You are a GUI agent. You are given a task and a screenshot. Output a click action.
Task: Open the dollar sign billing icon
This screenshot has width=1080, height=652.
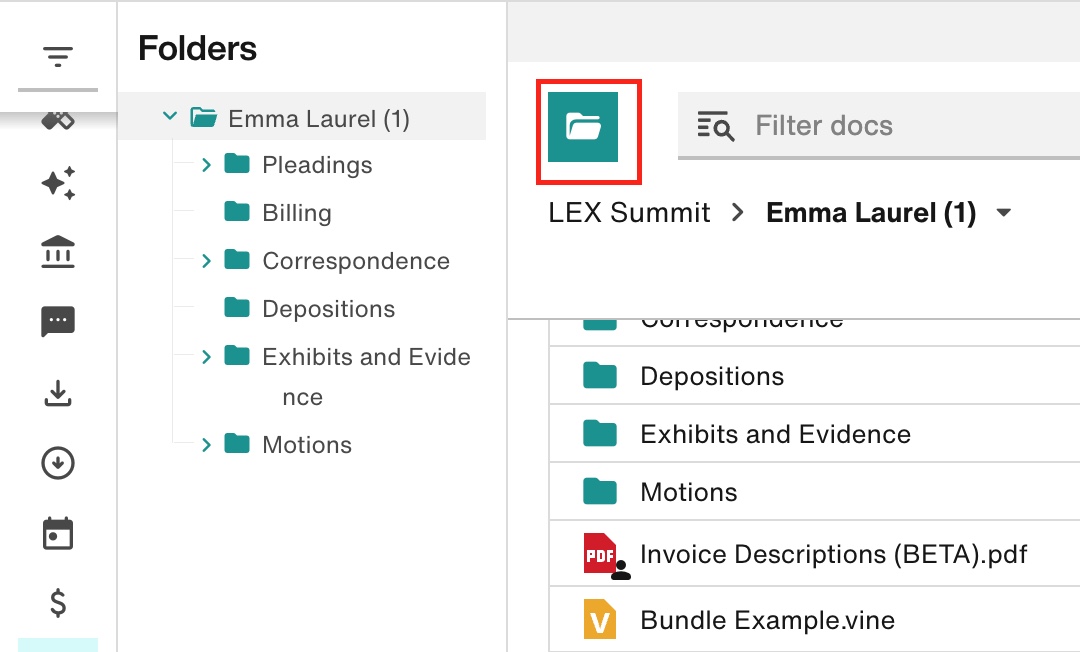pyautogui.click(x=58, y=602)
